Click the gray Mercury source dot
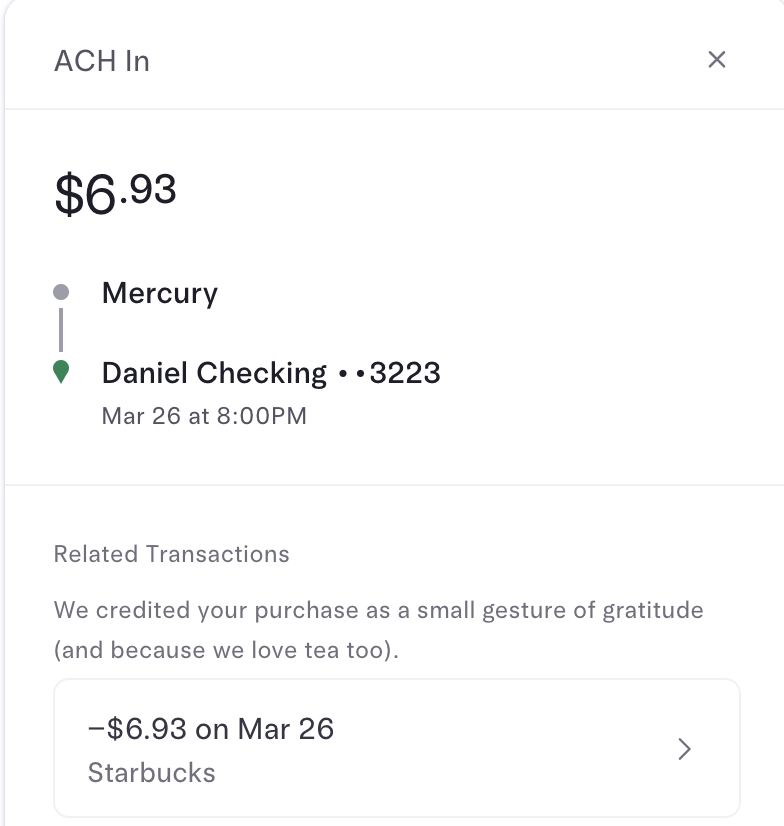The height and width of the screenshot is (826, 784). pyautogui.click(x=61, y=292)
